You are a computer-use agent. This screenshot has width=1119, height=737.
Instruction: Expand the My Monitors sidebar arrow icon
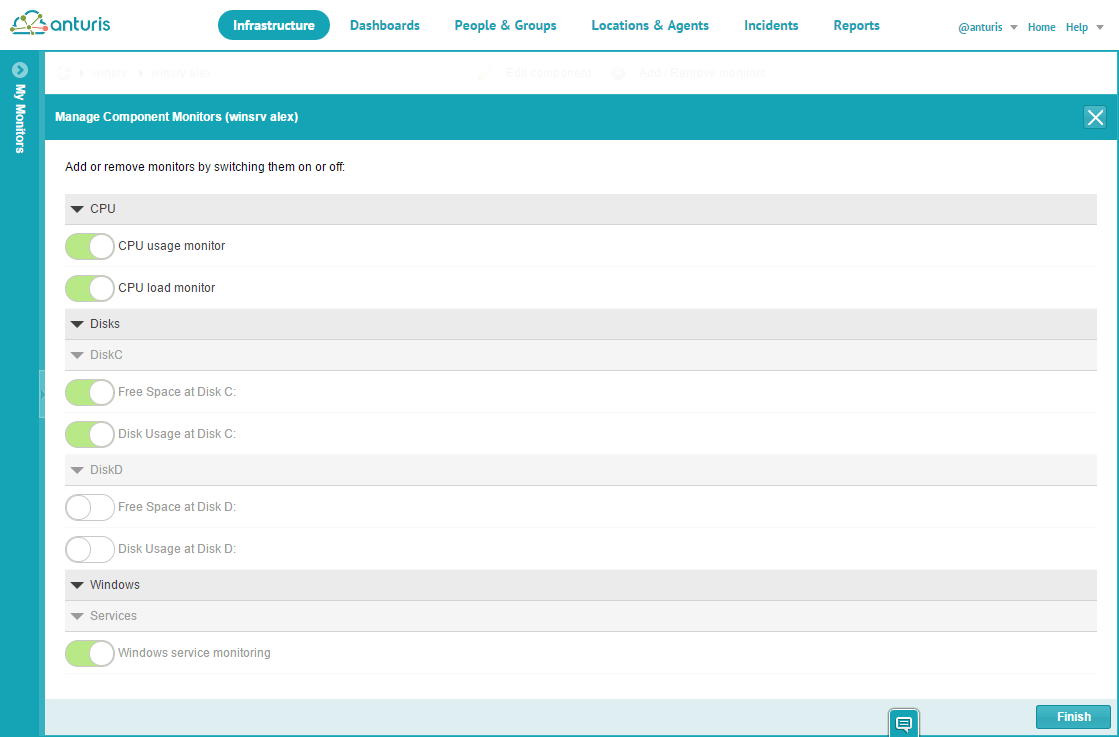coord(19,70)
